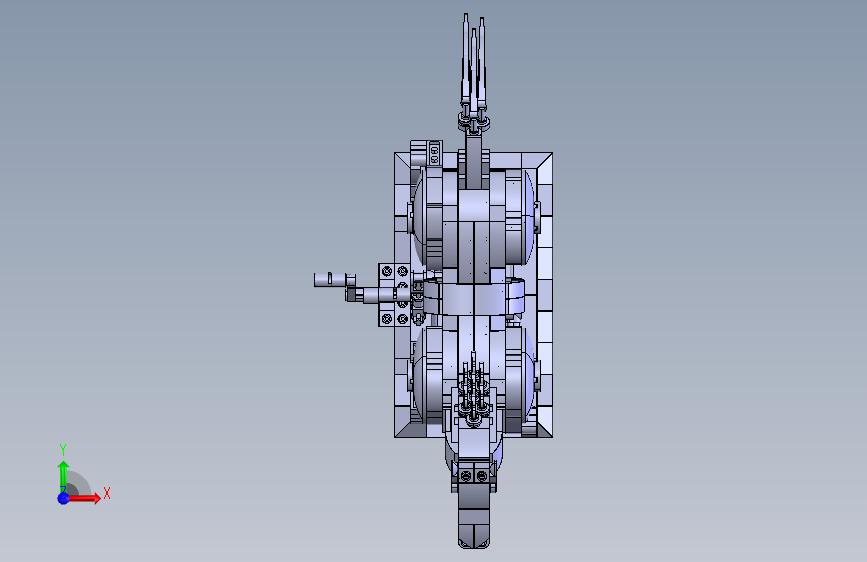Select the four-screw mounting bracket on the model
This screenshot has height=562, width=867.
tap(395, 295)
